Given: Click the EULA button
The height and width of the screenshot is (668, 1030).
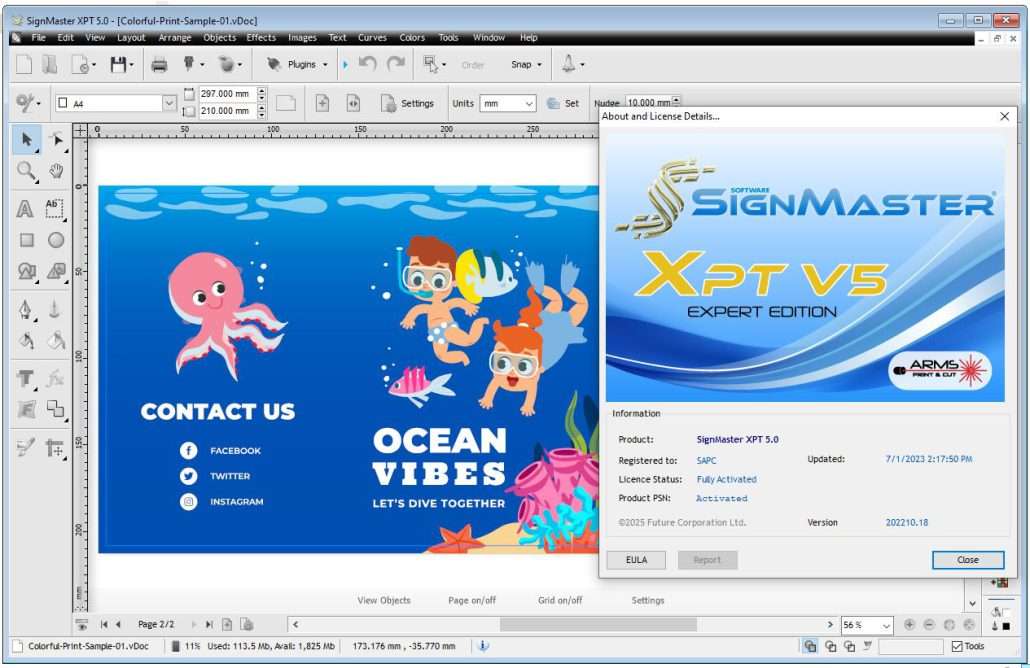Looking at the screenshot, I should (x=636, y=560).
